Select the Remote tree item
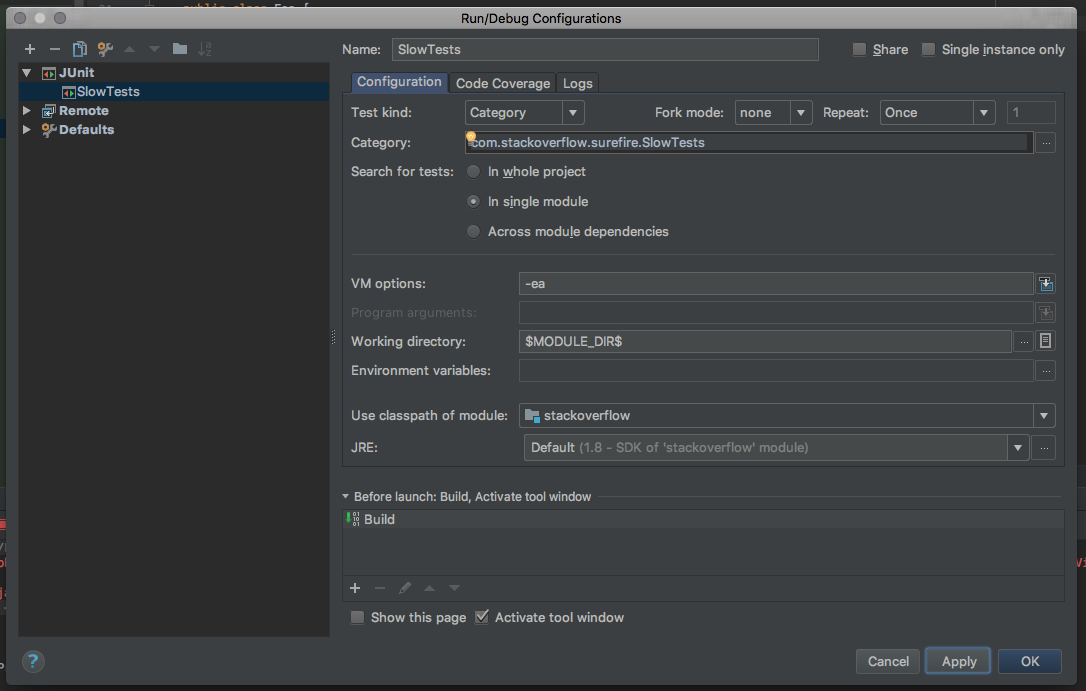This screenshot has width=1086, height=691. [x=83, y=111]
